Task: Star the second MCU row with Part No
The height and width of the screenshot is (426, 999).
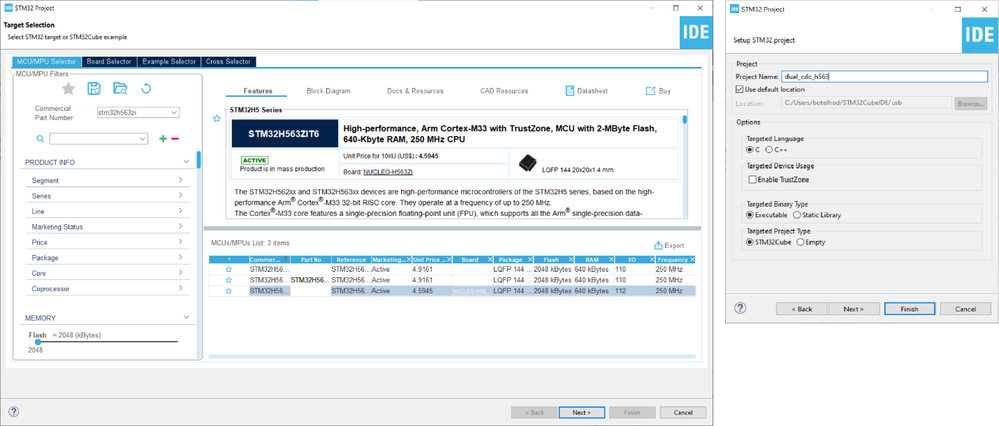Action: pos(228,280)
